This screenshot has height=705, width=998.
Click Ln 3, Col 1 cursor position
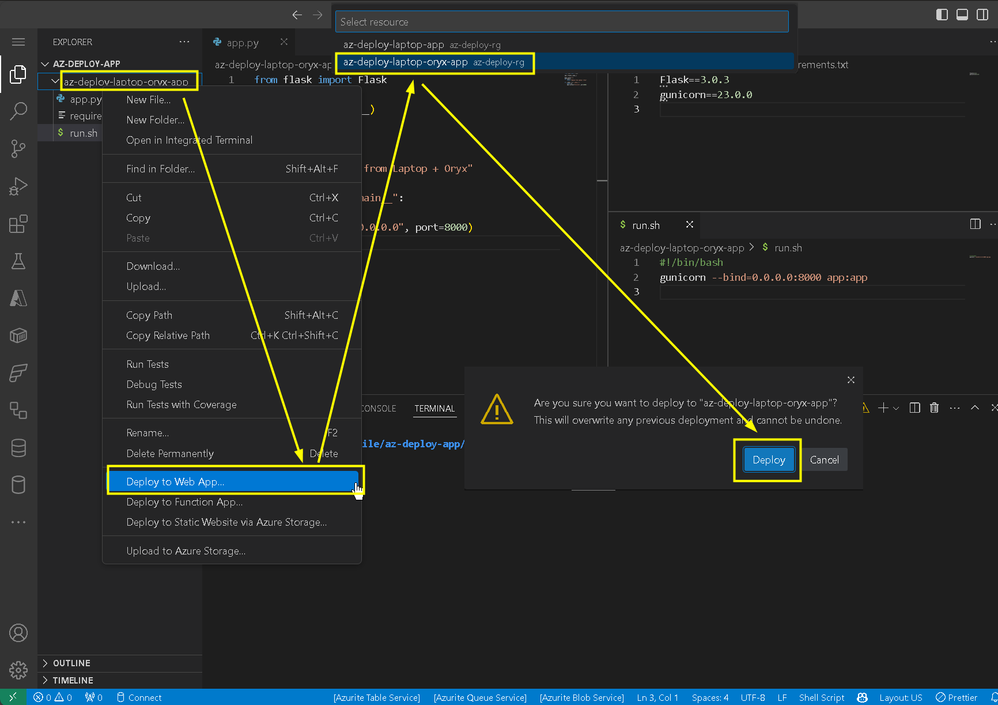tap(657, 697)
